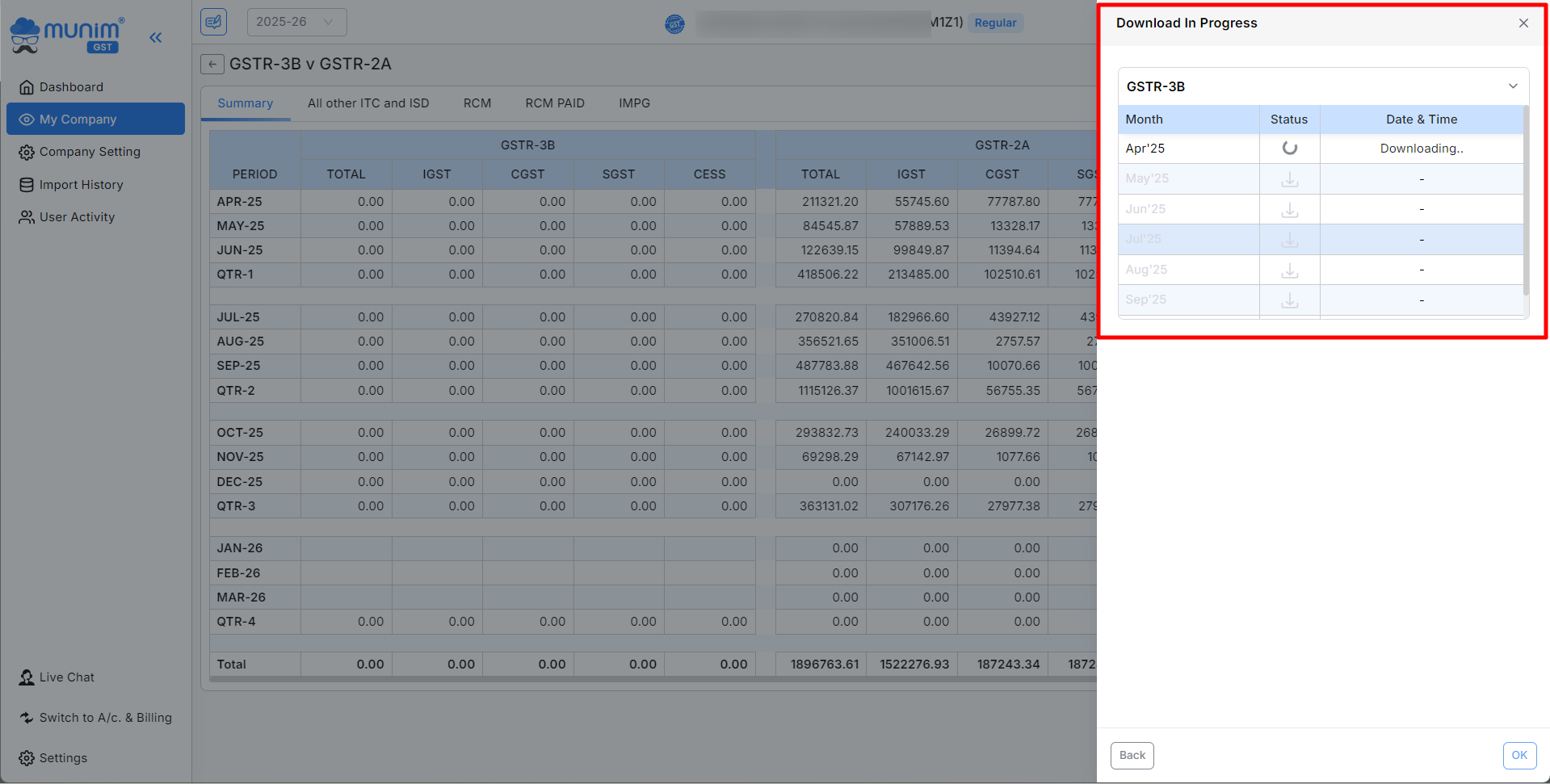Click download icon for Sep'25 row
Image resolution: width=1550 pixels, height=784 pixels.
tap(1290, 300)
